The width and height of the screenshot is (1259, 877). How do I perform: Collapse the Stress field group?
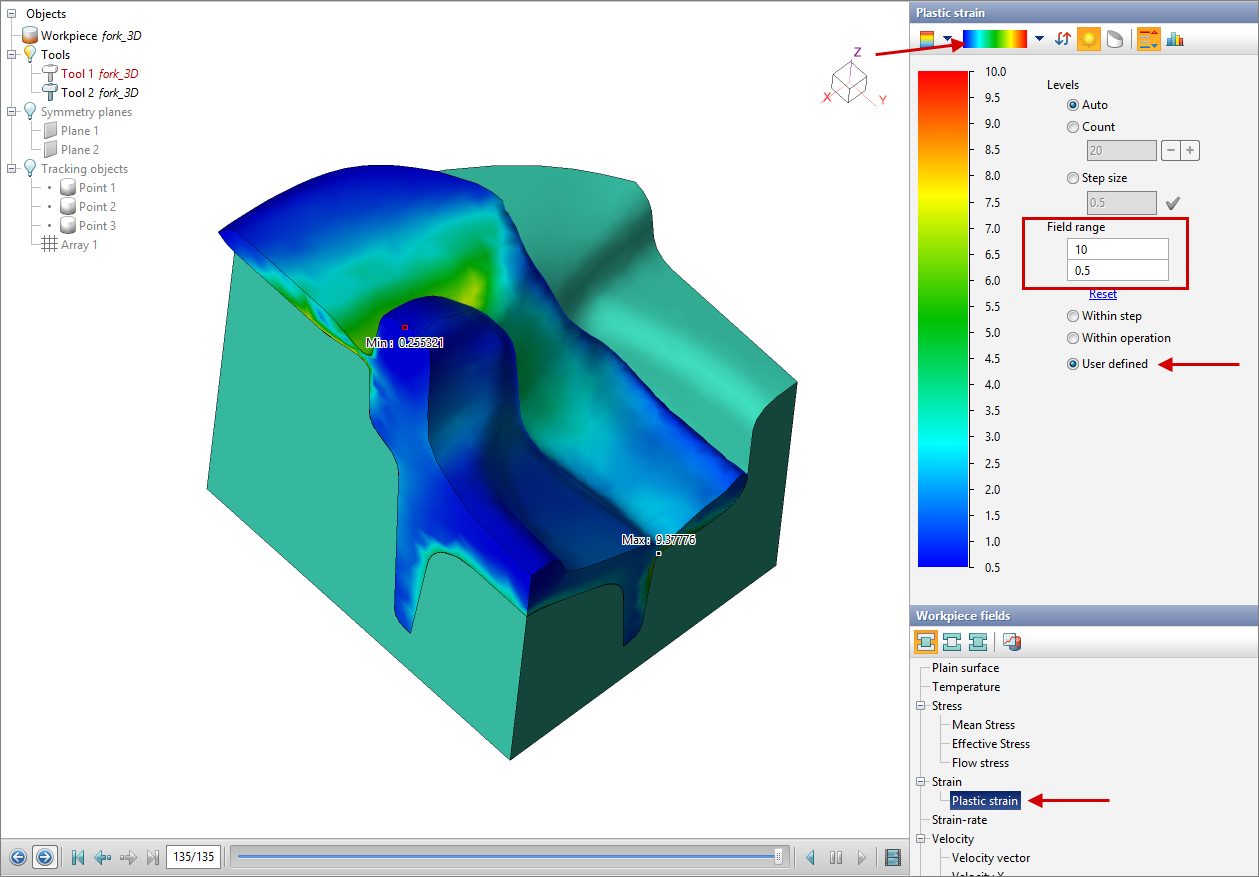coord(921,706)
